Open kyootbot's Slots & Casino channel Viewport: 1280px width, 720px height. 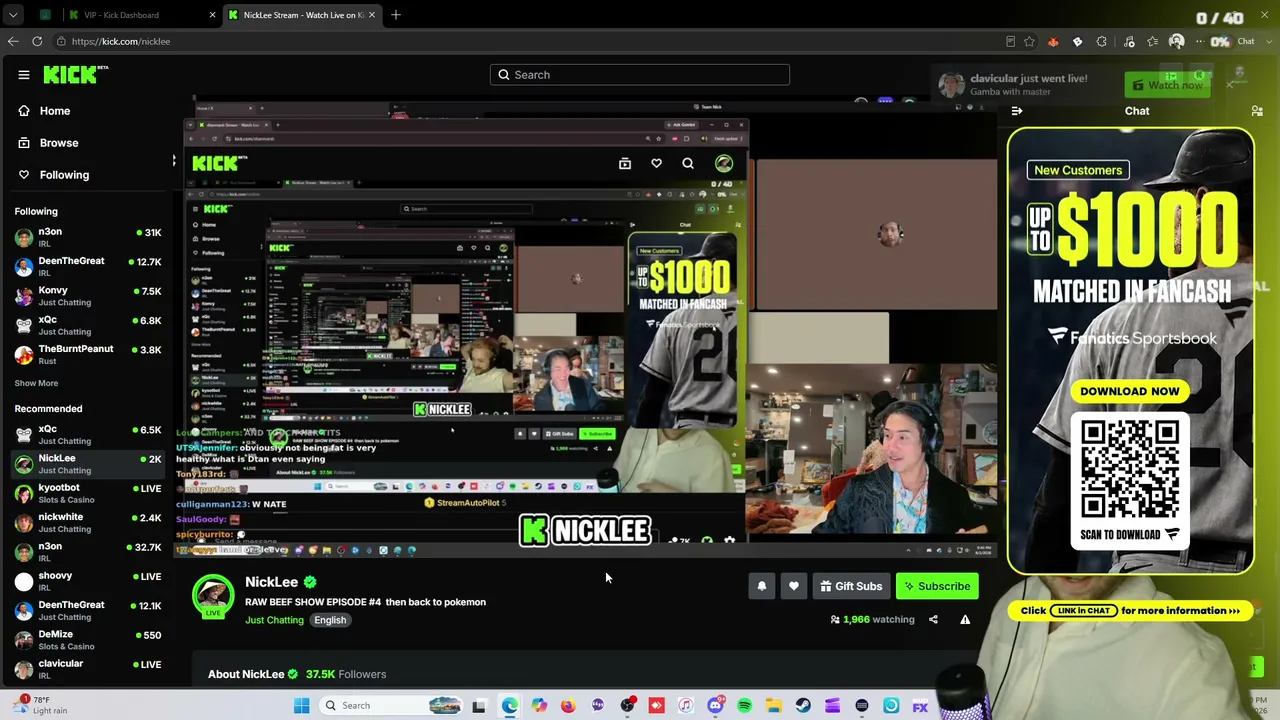tap(88, 493)
